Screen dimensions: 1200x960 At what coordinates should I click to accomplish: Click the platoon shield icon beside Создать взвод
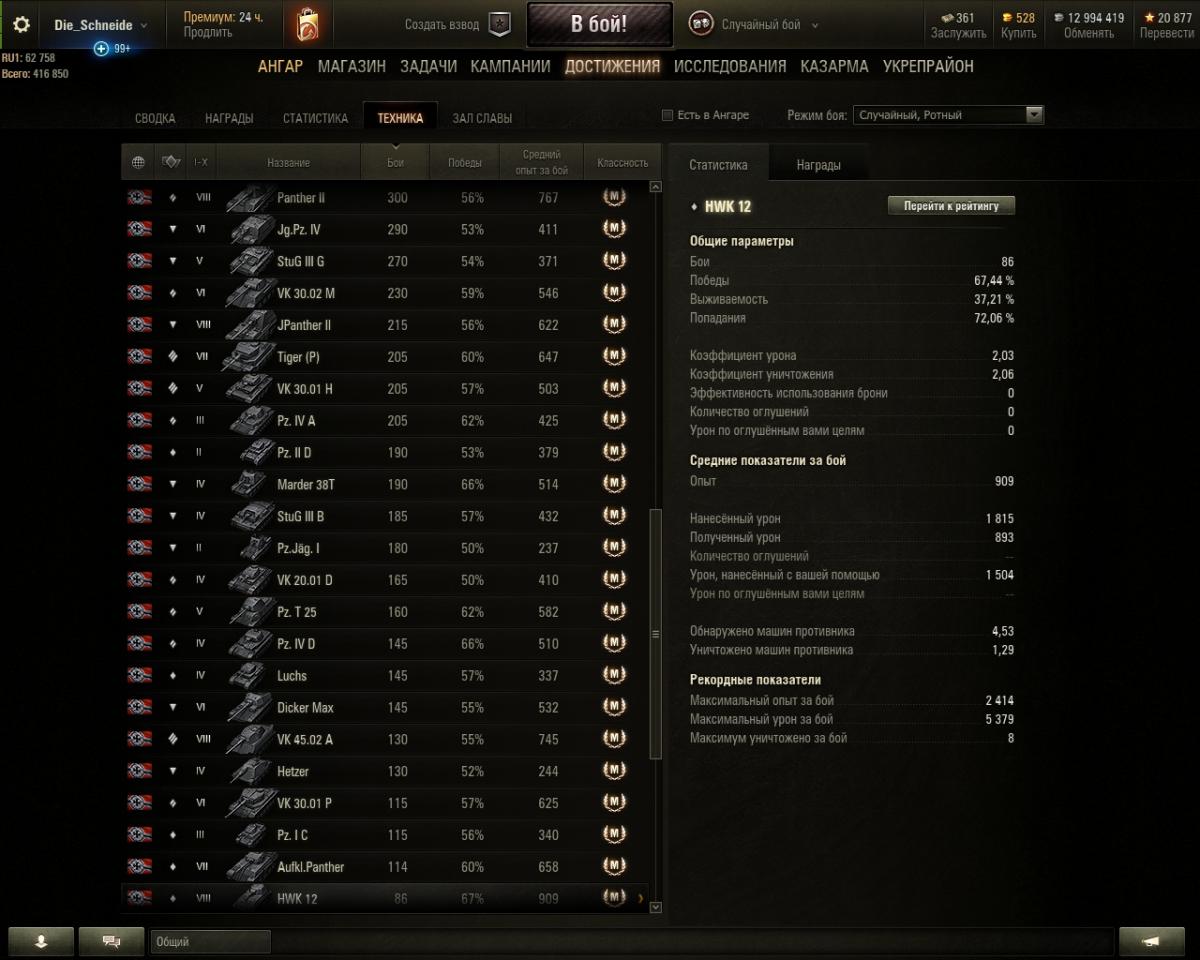(x=499, y=25)
